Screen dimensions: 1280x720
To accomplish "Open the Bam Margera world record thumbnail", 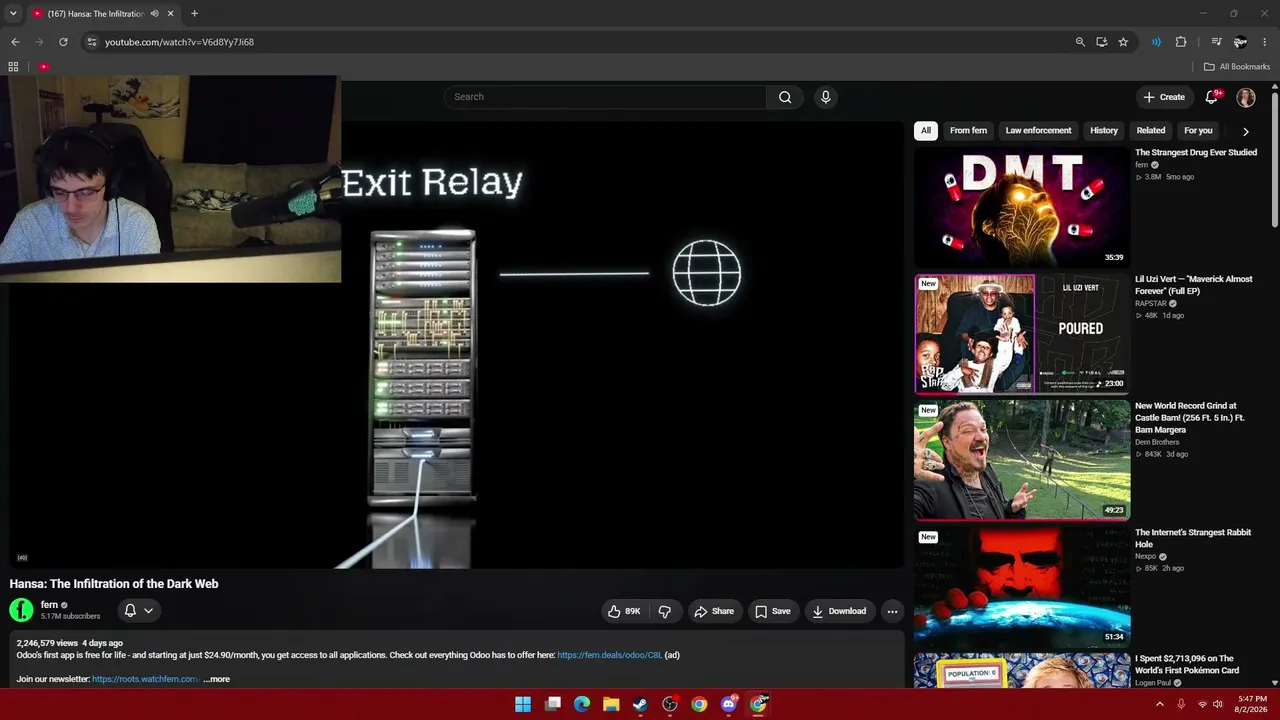I will (x=1022, y=460).
